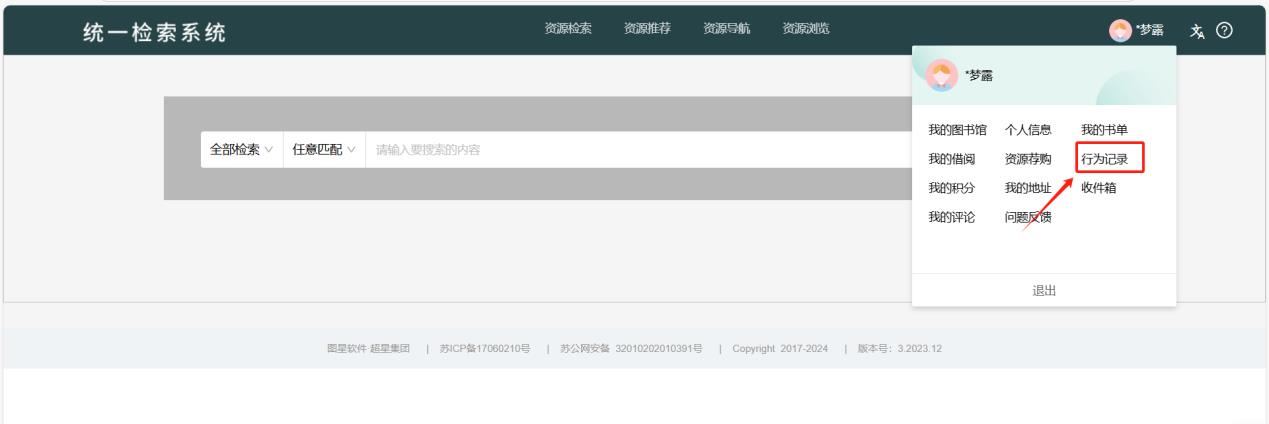This screenshot has width=1269, height=424.
Task: Go to 资源导航 in top navigation
Action: pos(726,28)
